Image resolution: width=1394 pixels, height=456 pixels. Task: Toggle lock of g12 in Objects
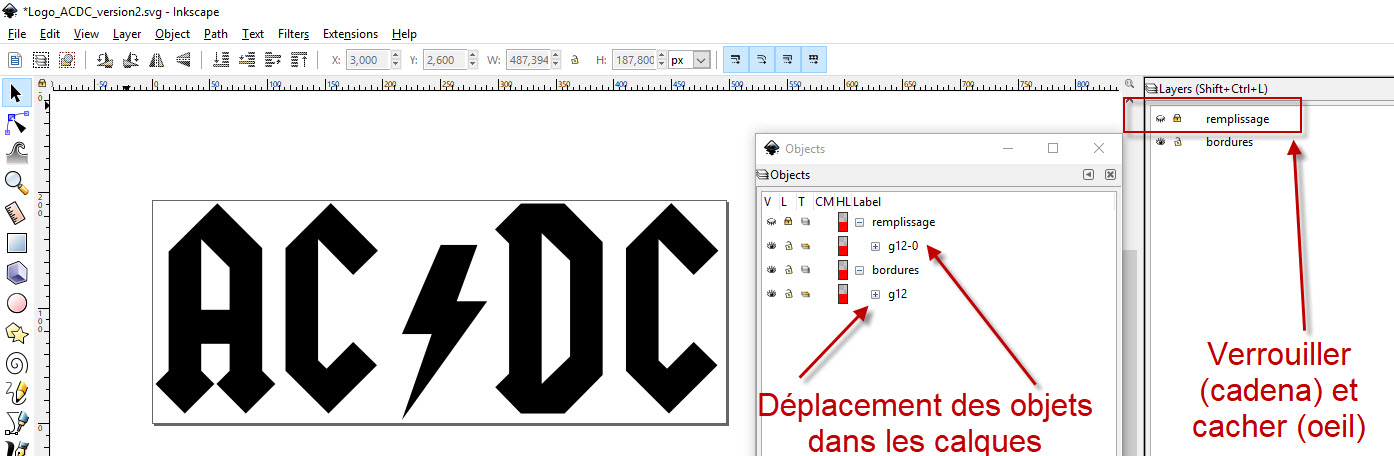(788, 294)
